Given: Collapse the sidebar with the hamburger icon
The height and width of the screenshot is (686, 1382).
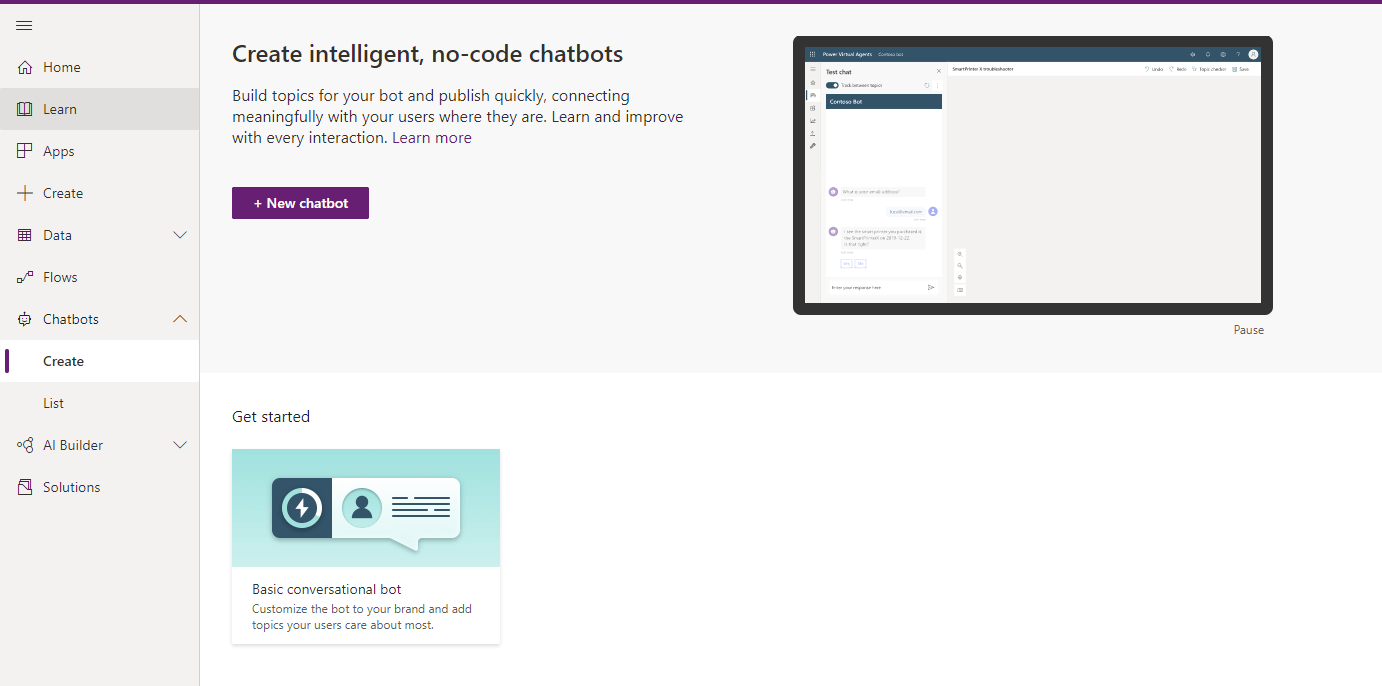Looking at the screenshot, I should tap(24, 25).
